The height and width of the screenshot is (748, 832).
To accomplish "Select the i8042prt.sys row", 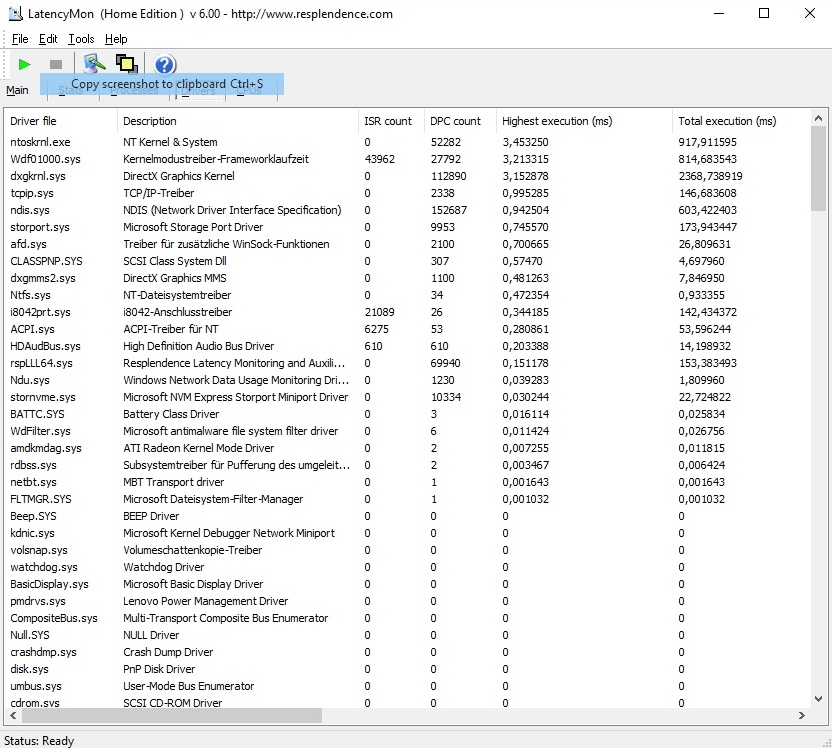I will [x=408, y=312].
